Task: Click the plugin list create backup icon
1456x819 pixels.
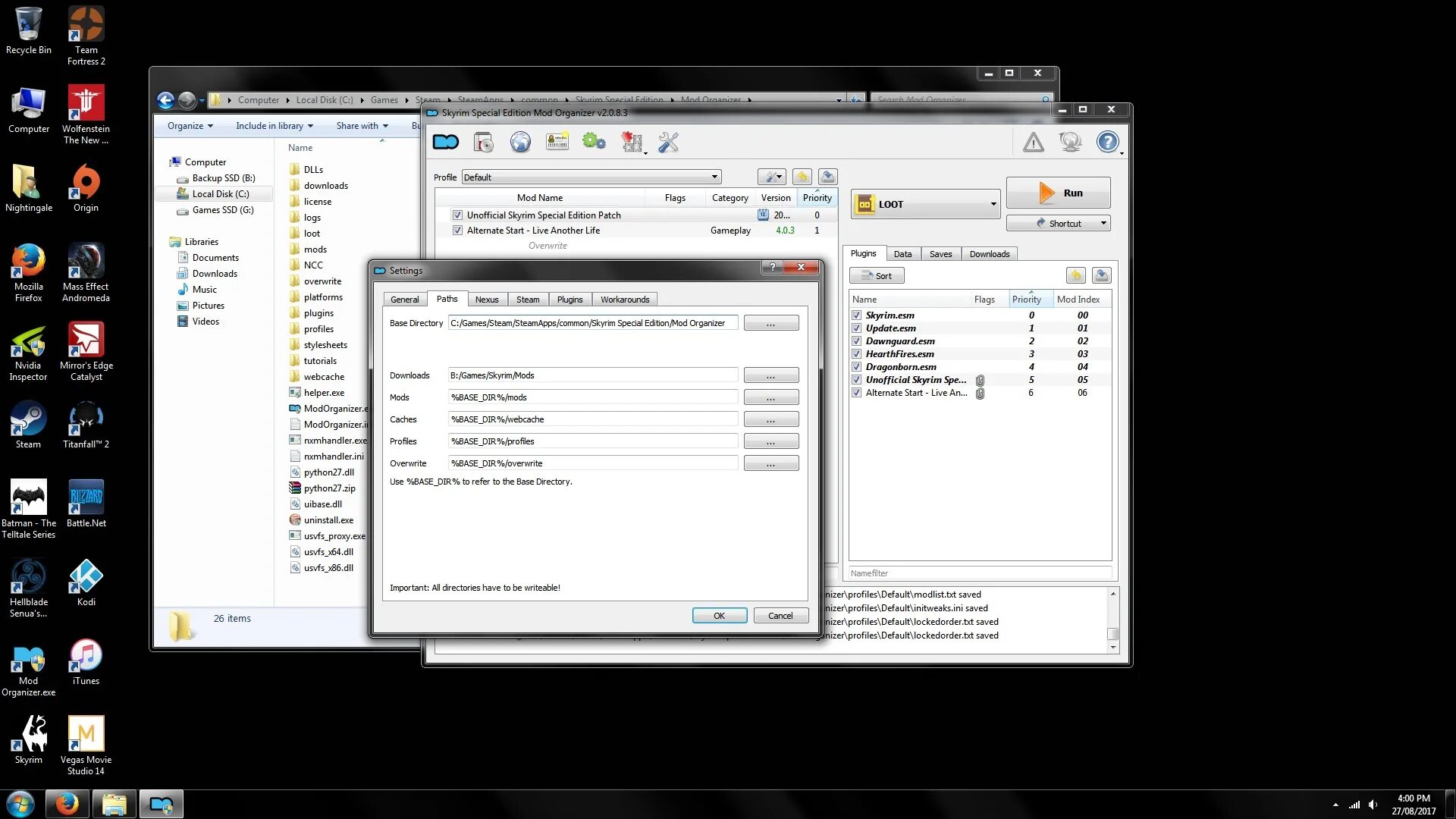Action: click(1102, 275)
